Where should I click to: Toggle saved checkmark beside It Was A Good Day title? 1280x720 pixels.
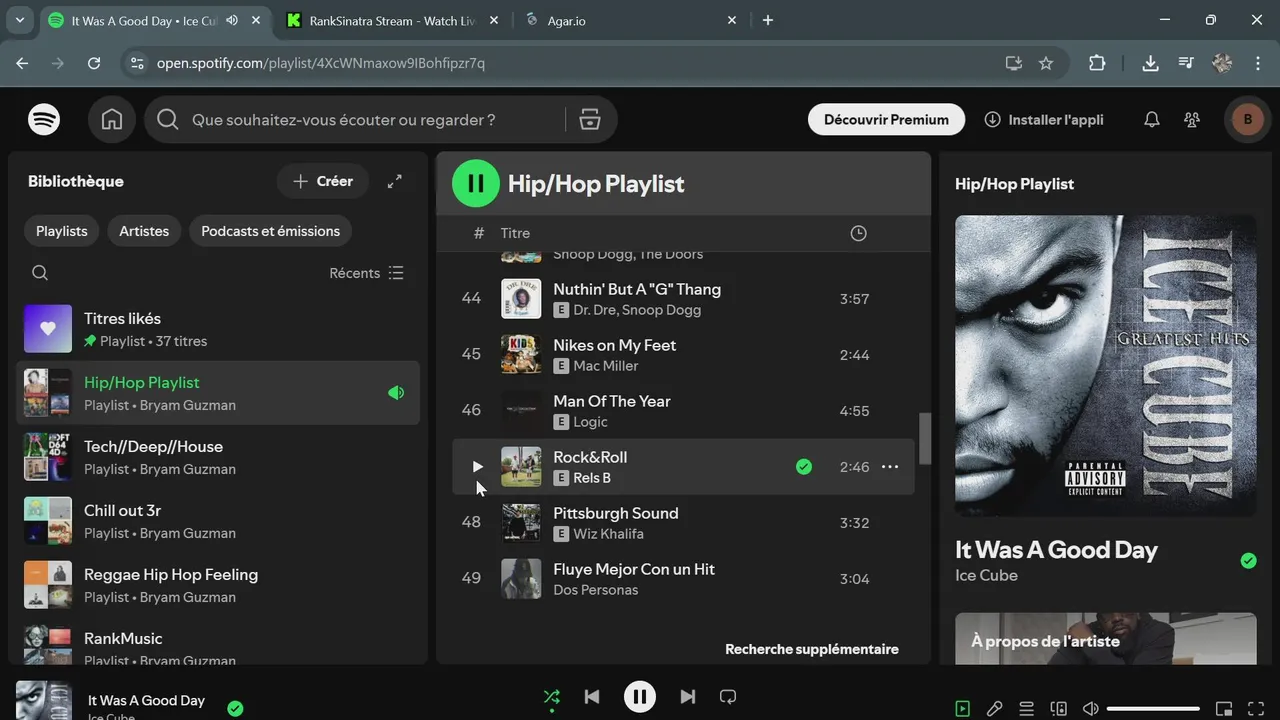tap(1248, 561)
